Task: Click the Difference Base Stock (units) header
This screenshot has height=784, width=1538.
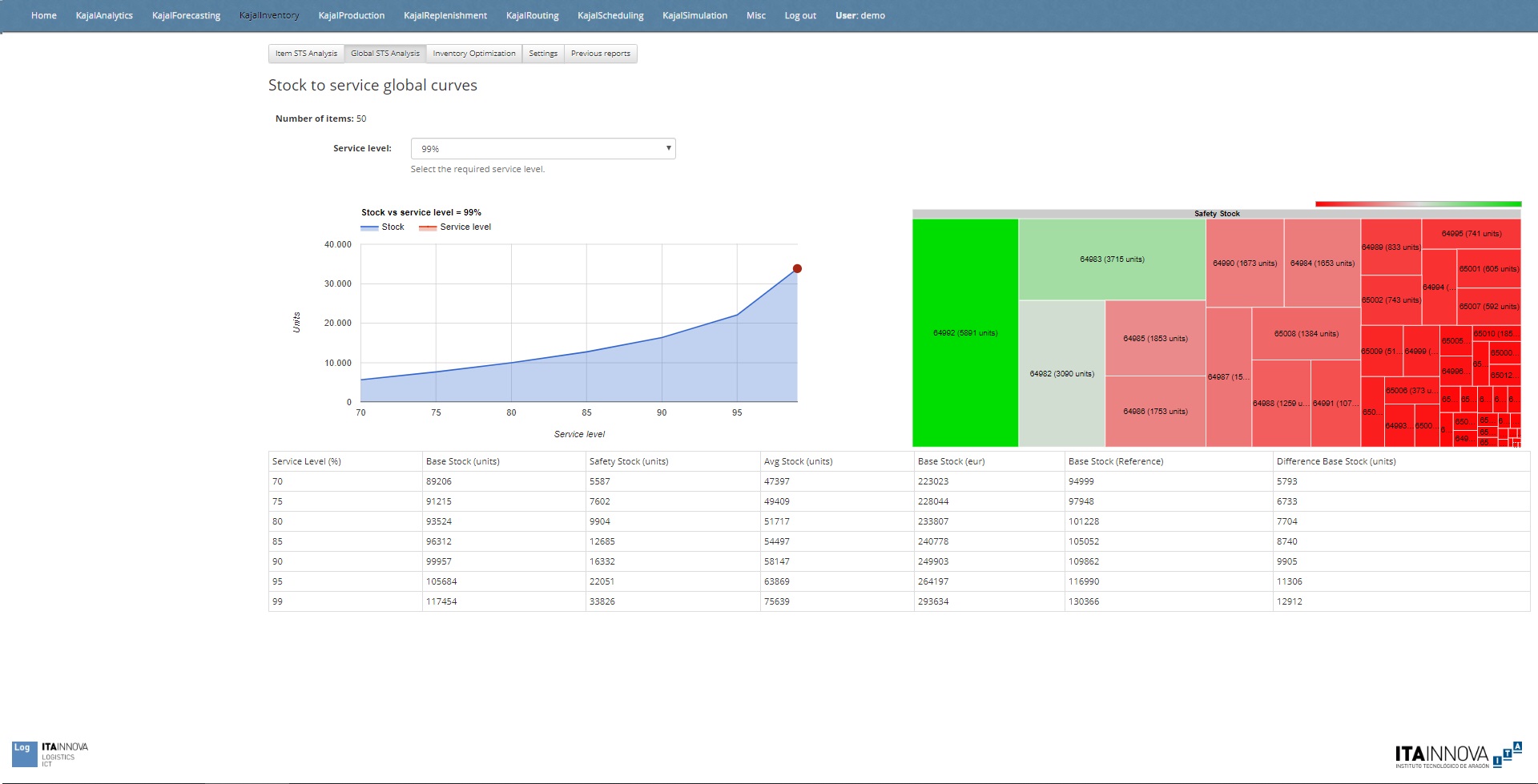Action: click(1401, 461)
